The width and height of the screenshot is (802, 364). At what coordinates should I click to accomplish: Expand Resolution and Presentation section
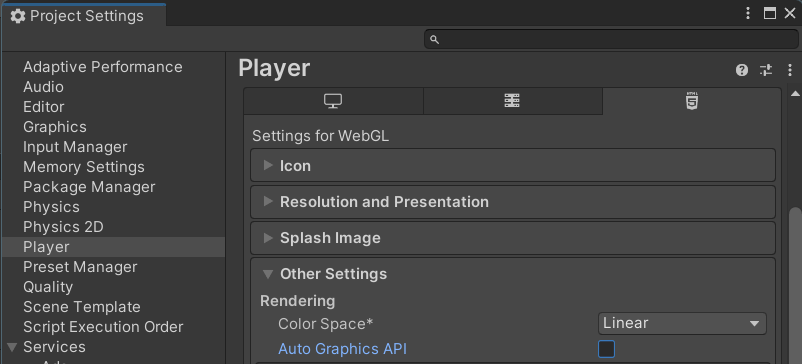point(513,202)
